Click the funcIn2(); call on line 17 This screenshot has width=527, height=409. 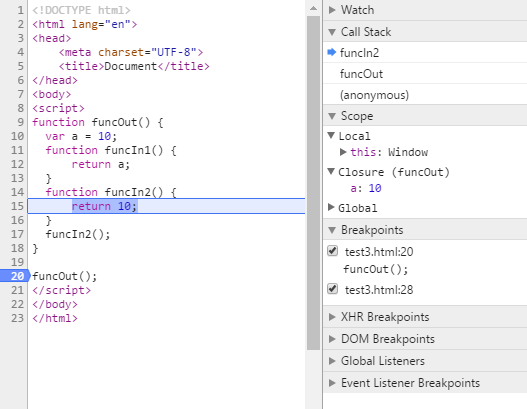pyautogui.click(x=78, y=234)
